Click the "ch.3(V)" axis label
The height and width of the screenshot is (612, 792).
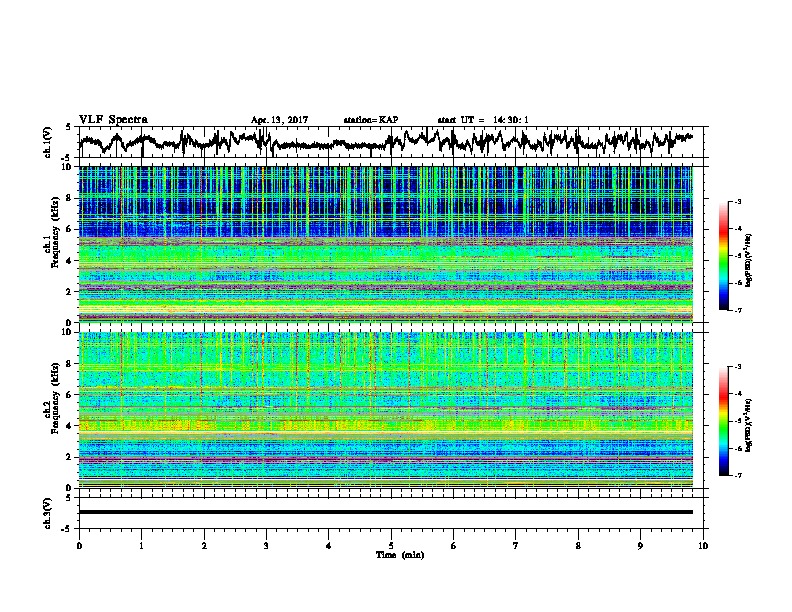pos(48,513)
